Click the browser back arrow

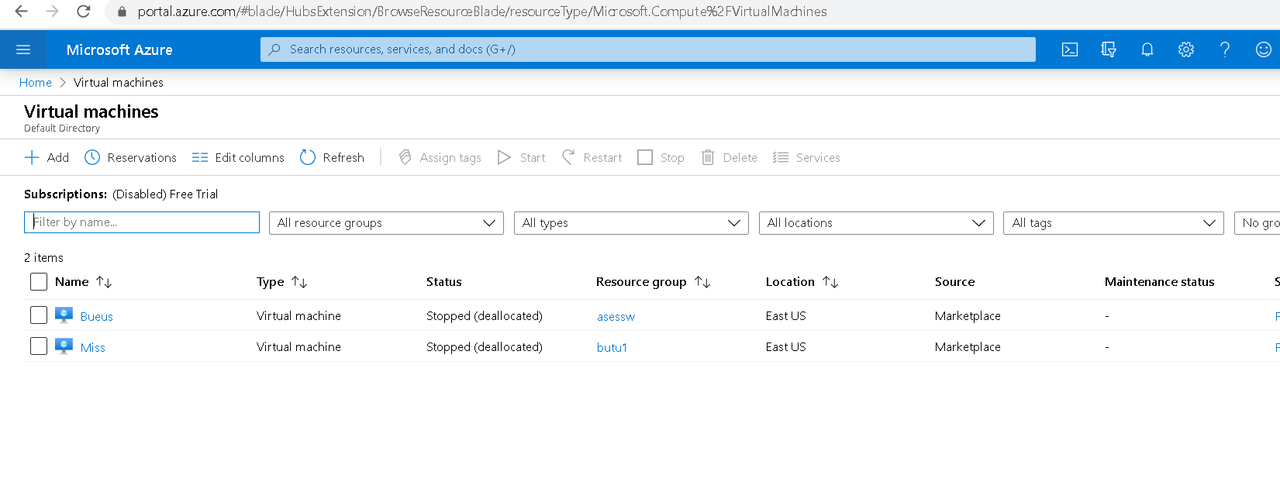click(x=20, y=12)
